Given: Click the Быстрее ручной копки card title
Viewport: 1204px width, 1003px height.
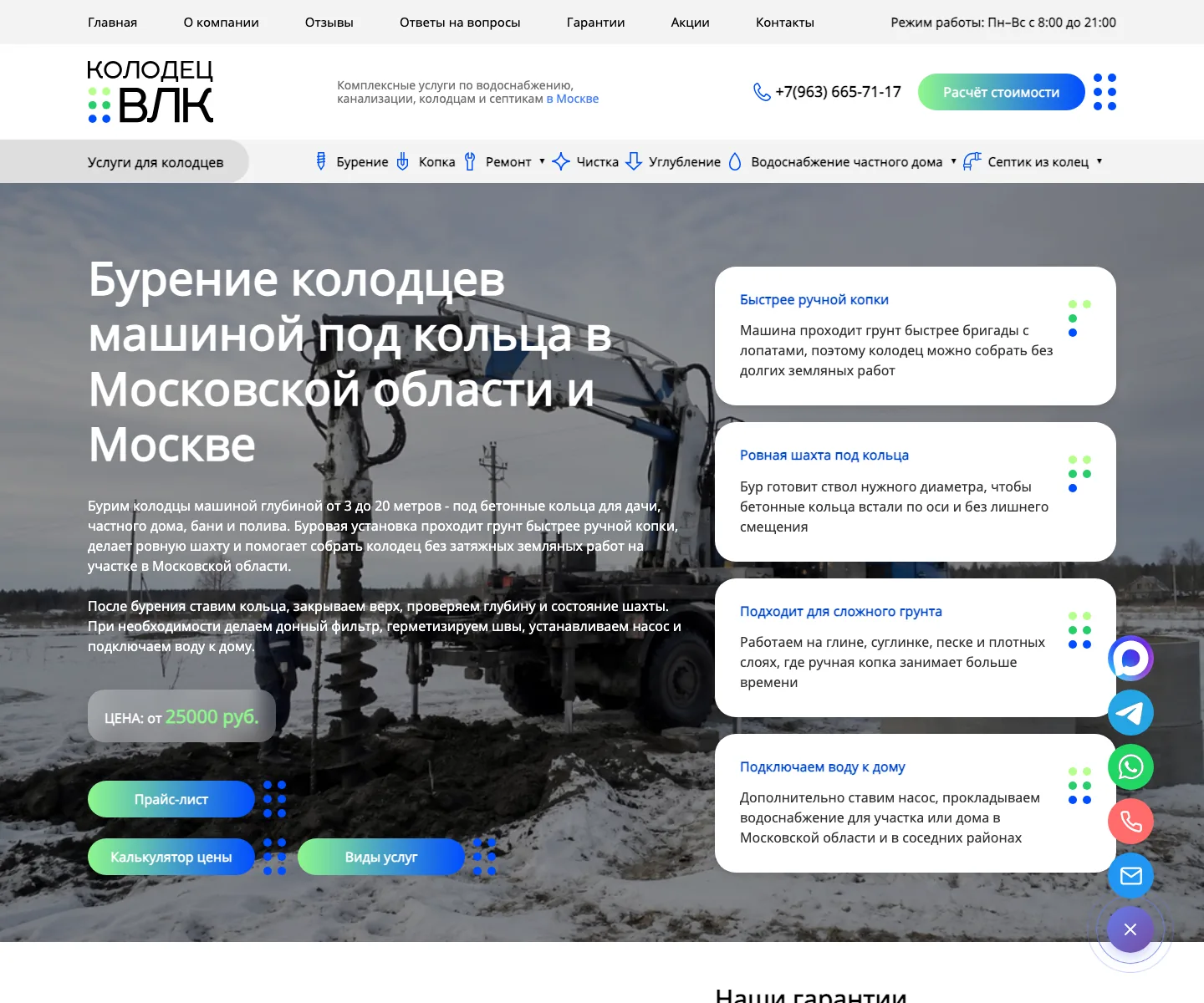Looking at the screenshot, I should tap(814, 299).
